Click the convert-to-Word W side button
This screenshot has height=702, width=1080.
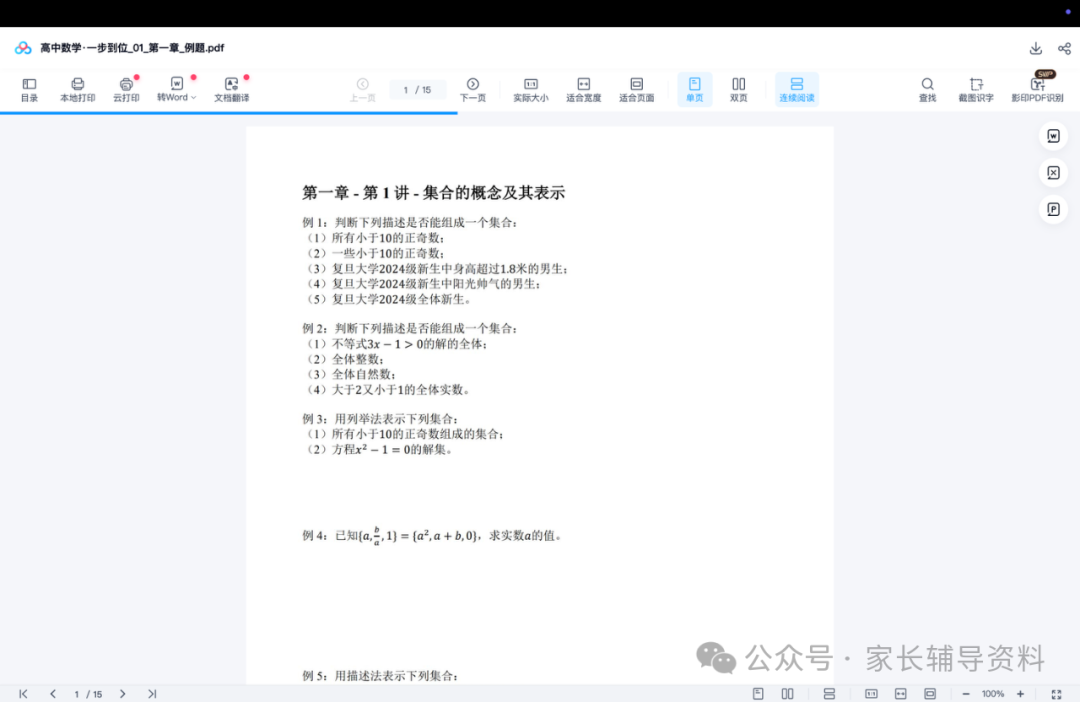[1053, 136]
